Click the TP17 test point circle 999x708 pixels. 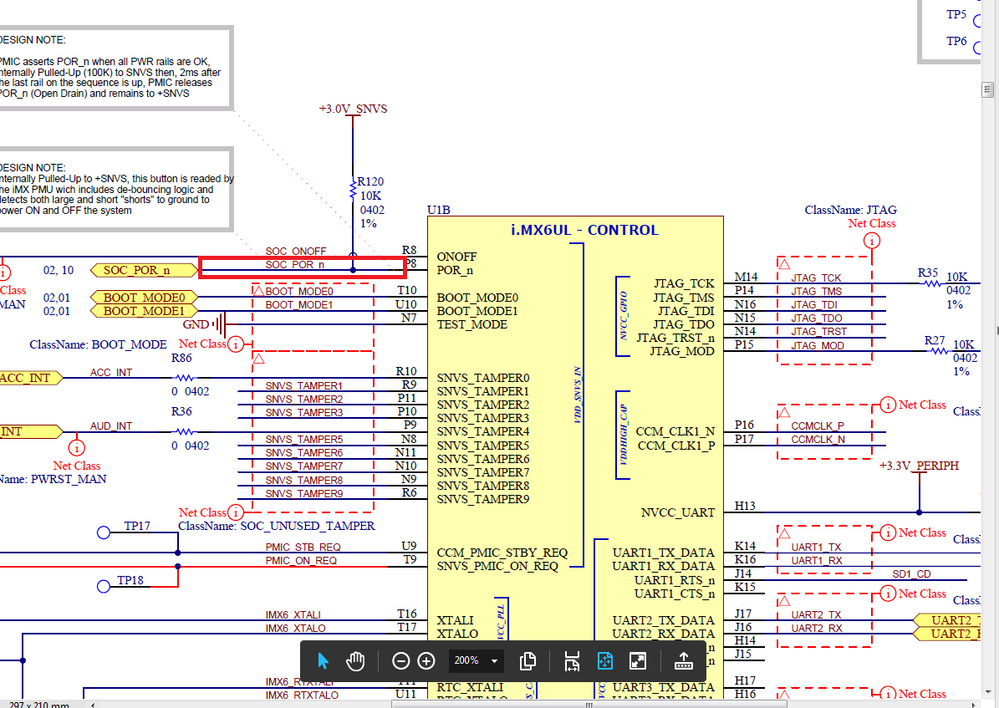(x=104, y=532)
